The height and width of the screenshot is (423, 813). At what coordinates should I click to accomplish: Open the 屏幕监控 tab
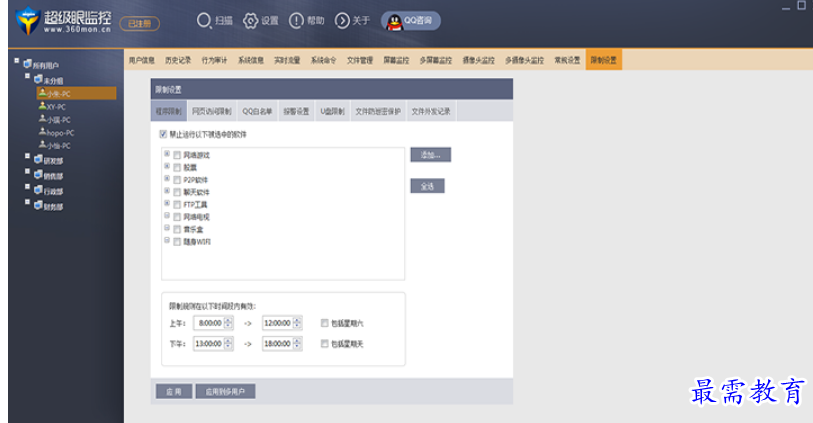pos(396,61)
